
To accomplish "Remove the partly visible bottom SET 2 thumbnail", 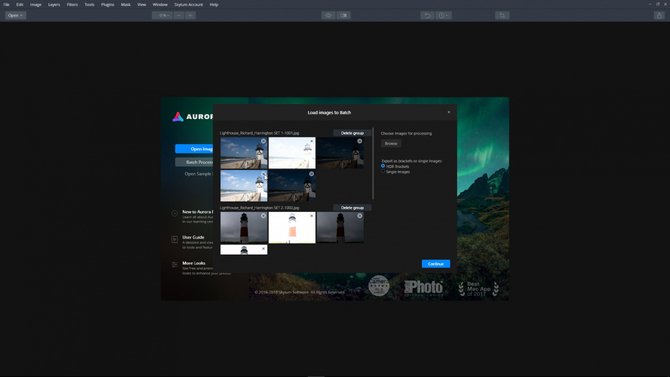I will pos(263,248).
